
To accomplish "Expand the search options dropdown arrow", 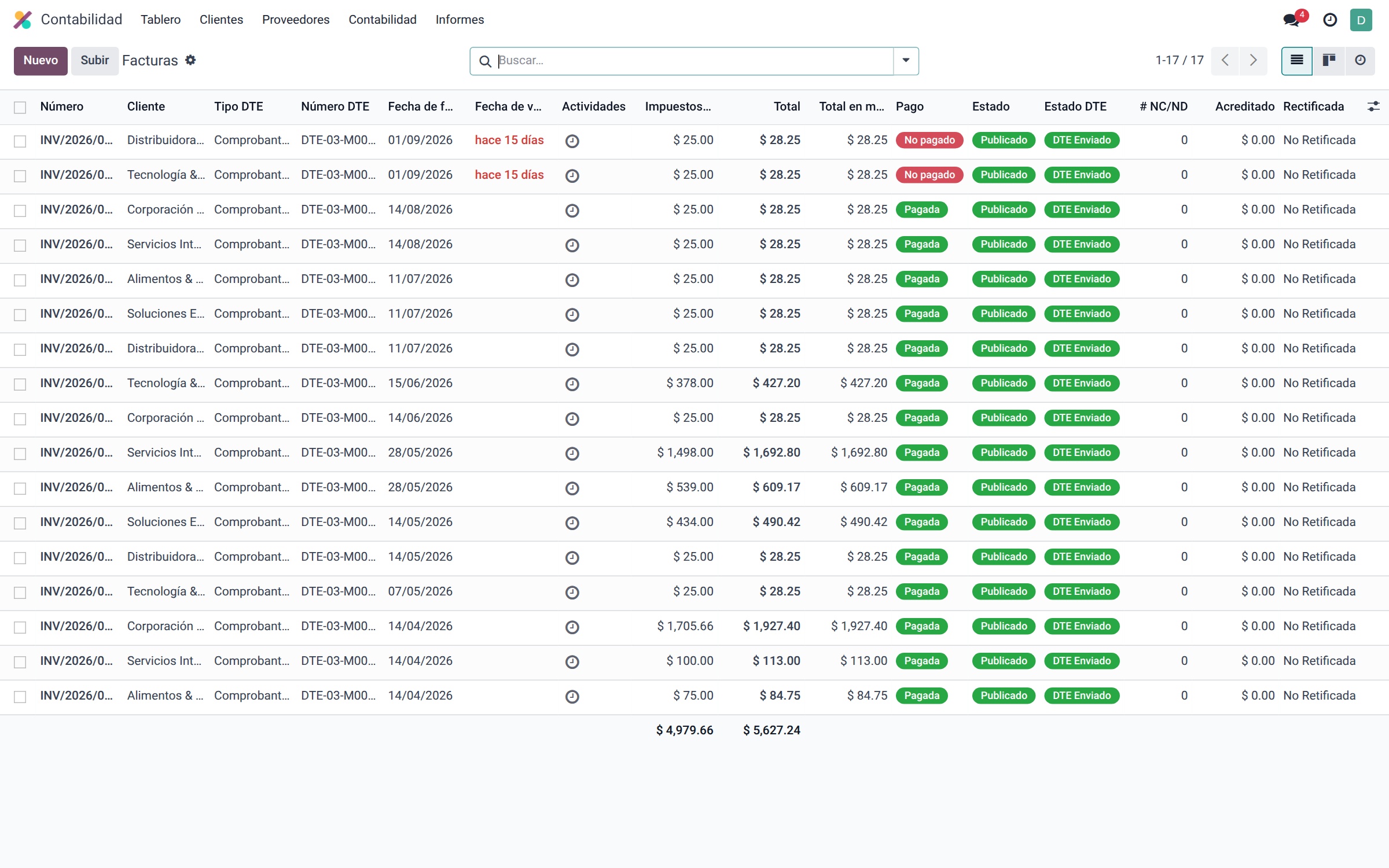I will 906,61.
